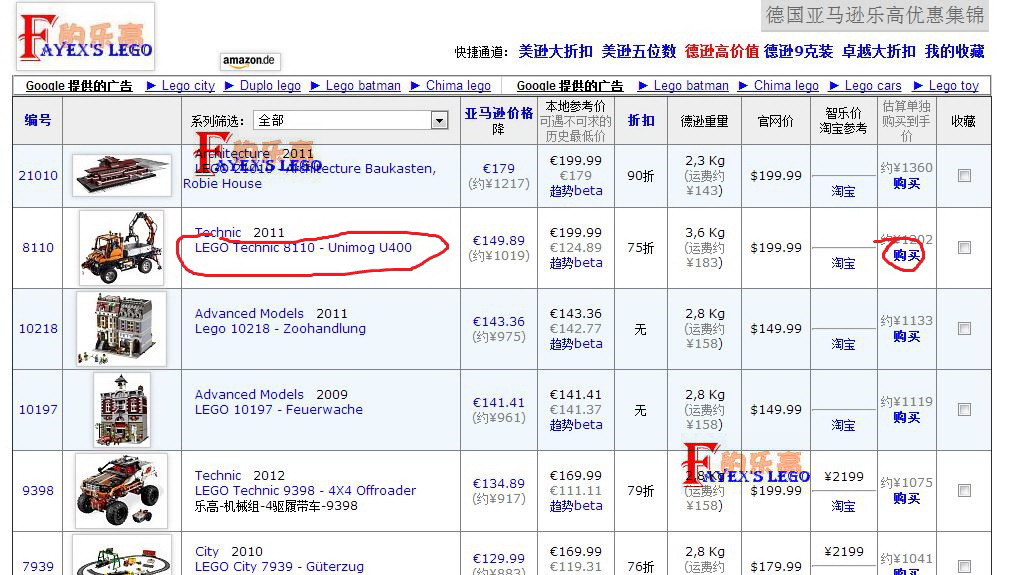Click 购买 buy link for set 21010
The image size is (1016, 575).
click(x=906, y=183)
